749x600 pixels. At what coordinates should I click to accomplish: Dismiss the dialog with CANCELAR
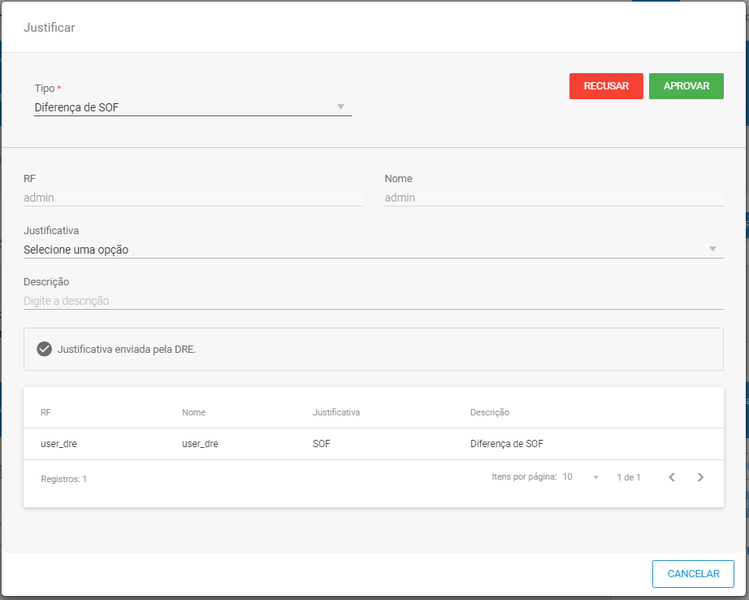coord(693,574)
